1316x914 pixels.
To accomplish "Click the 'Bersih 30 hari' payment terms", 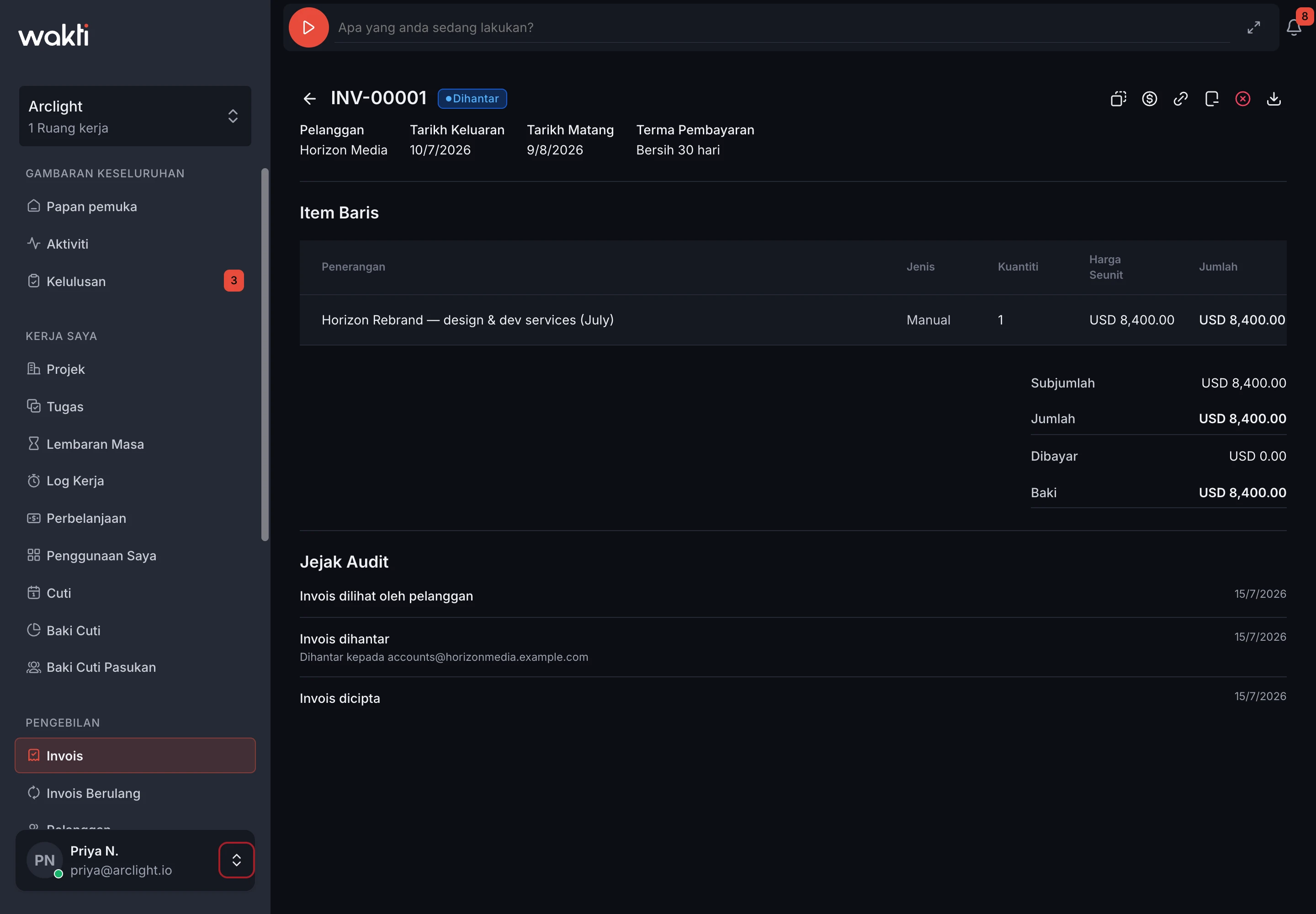I will pyautogui.click(x=678, y=150).
